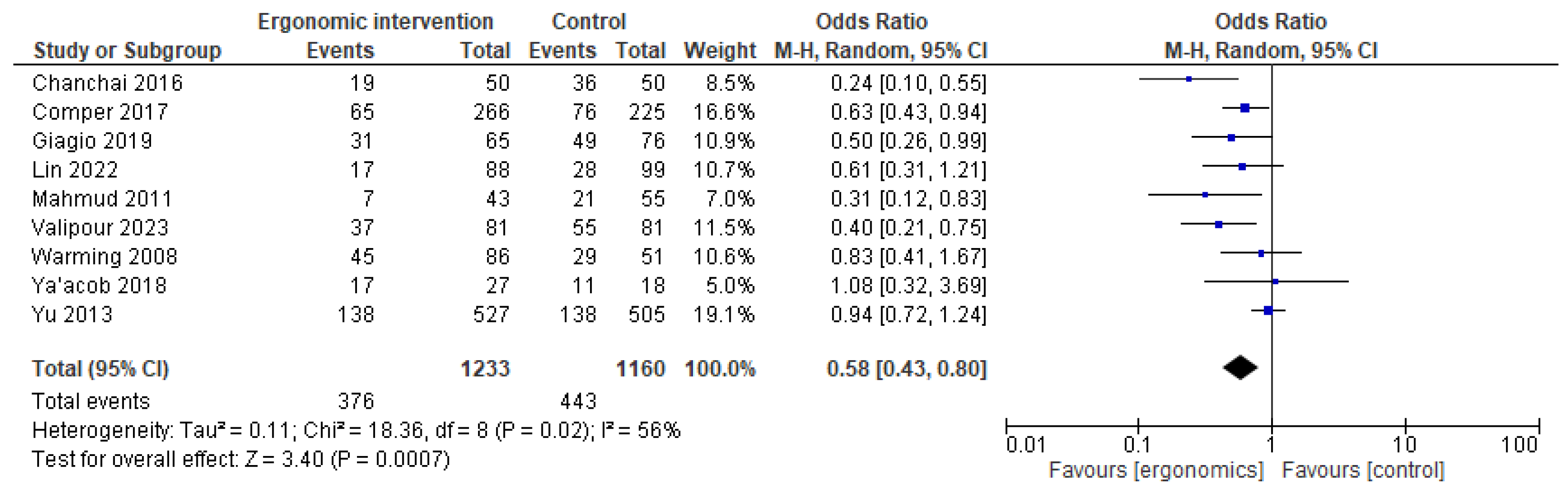Click the blue square for Ya'acob 2018
The image size is (1568, 497).
[1275, 281]
